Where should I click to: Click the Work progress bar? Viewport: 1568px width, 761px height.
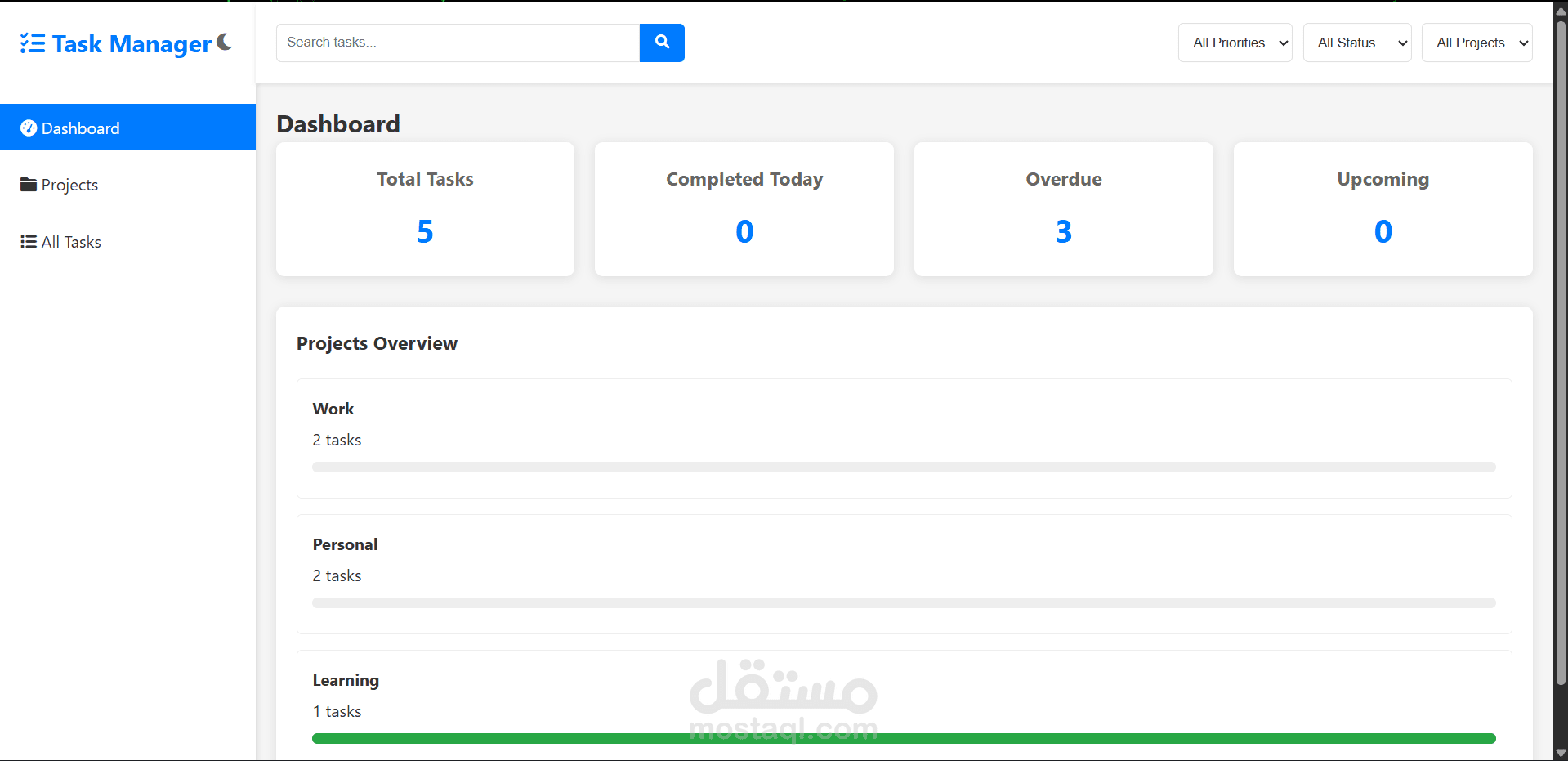click(x=903, y=467)
